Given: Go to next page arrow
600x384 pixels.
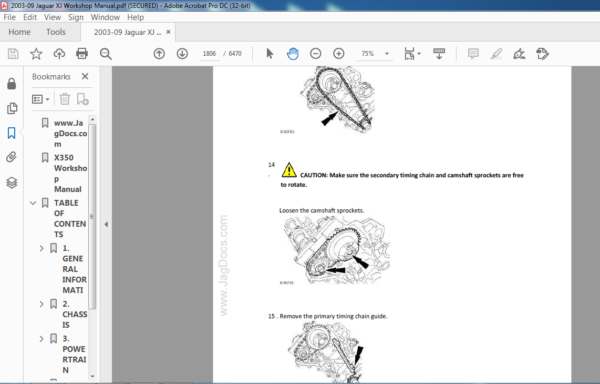Looking at the screenshot, I should [182, 54].
